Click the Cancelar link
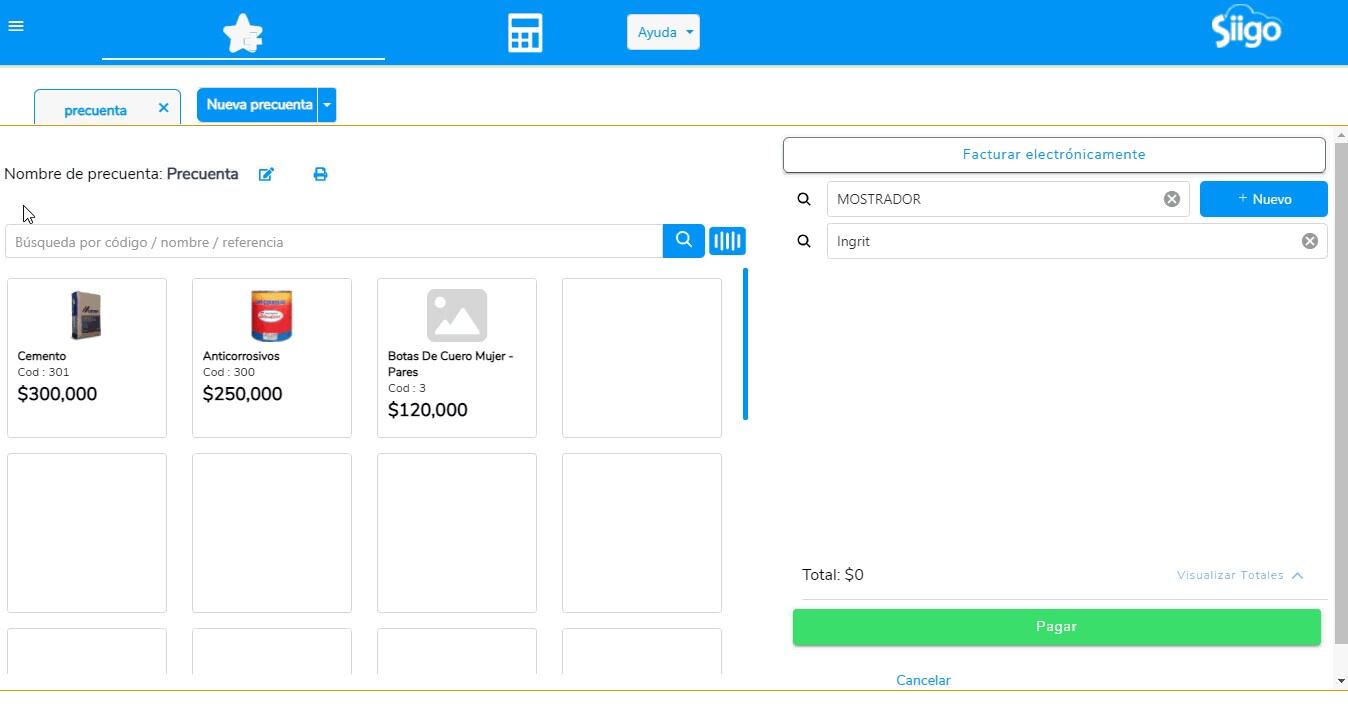1348x704 pixels. pyautogui.click(x=923, y=680)
